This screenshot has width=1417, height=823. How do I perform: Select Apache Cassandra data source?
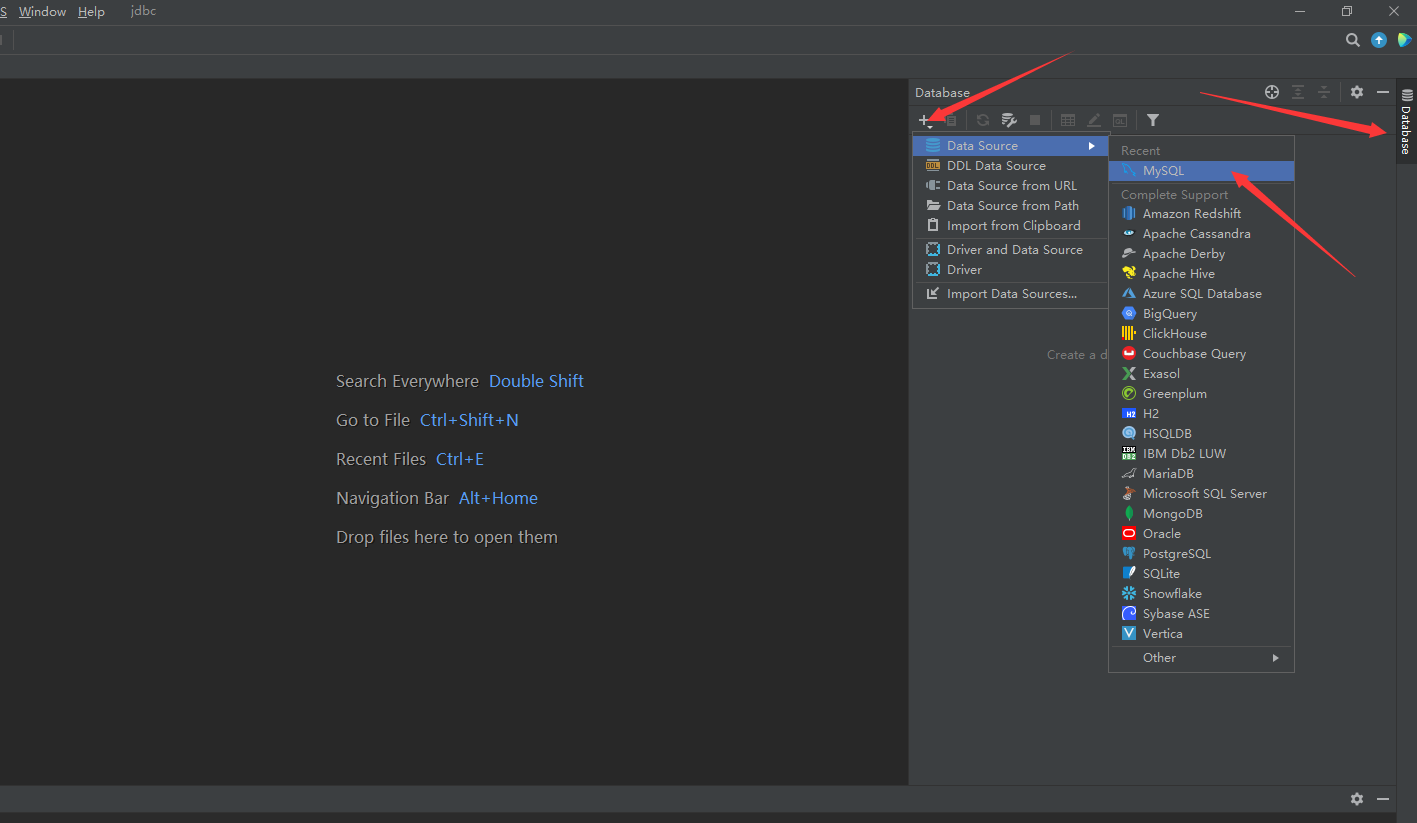[1201, 234]
